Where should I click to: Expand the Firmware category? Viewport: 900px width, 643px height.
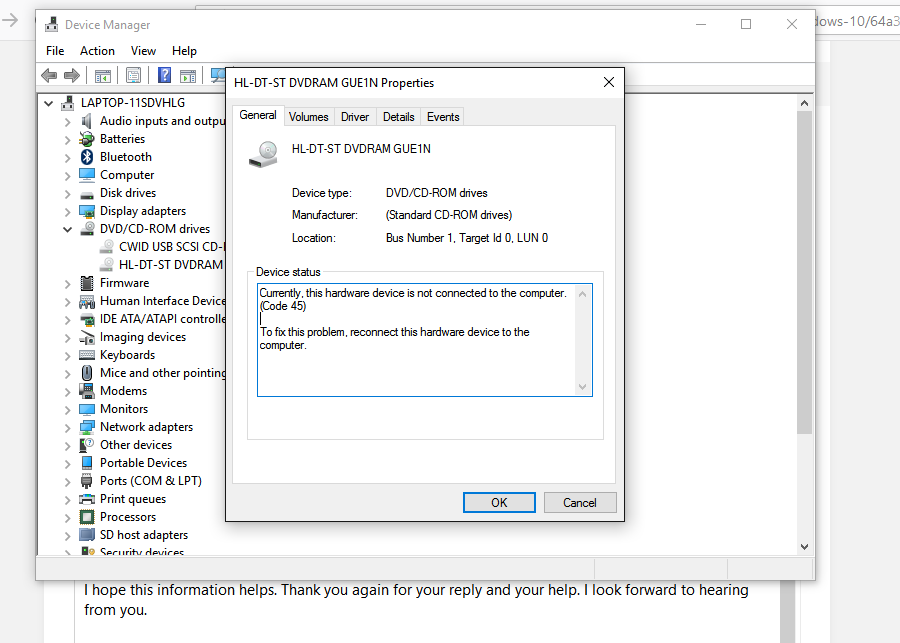[67, 284]
